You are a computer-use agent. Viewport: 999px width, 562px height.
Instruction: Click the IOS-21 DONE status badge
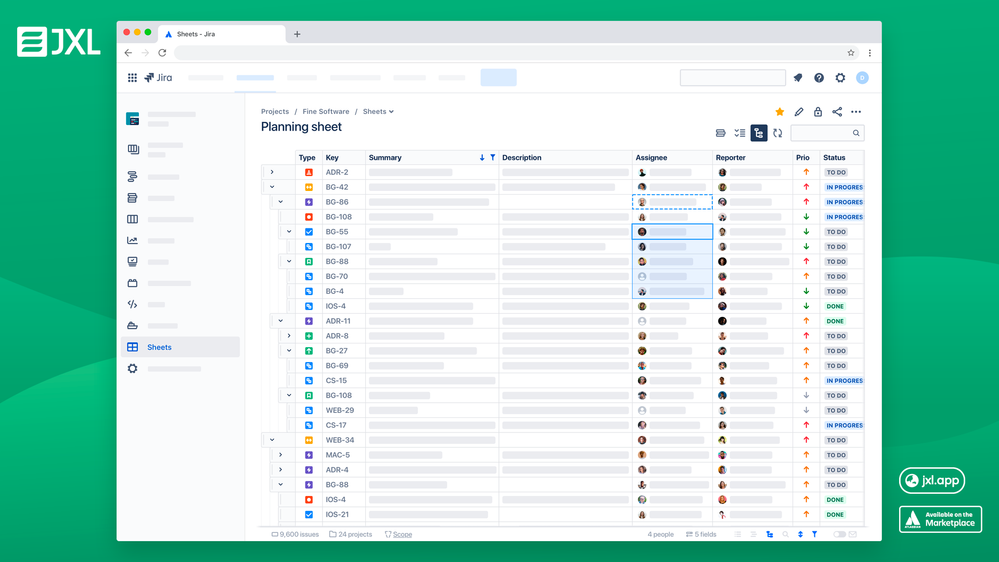click(x=835, y=515)
